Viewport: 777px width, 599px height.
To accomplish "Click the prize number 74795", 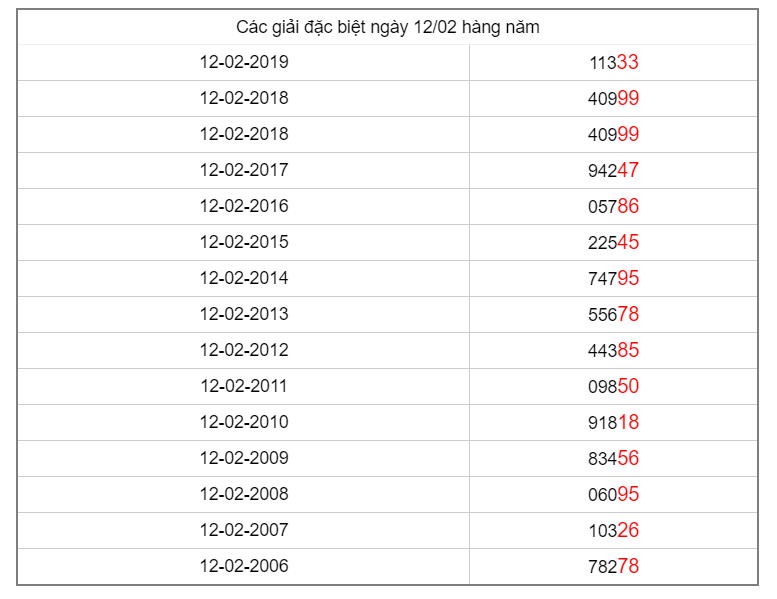I will 613,278.
